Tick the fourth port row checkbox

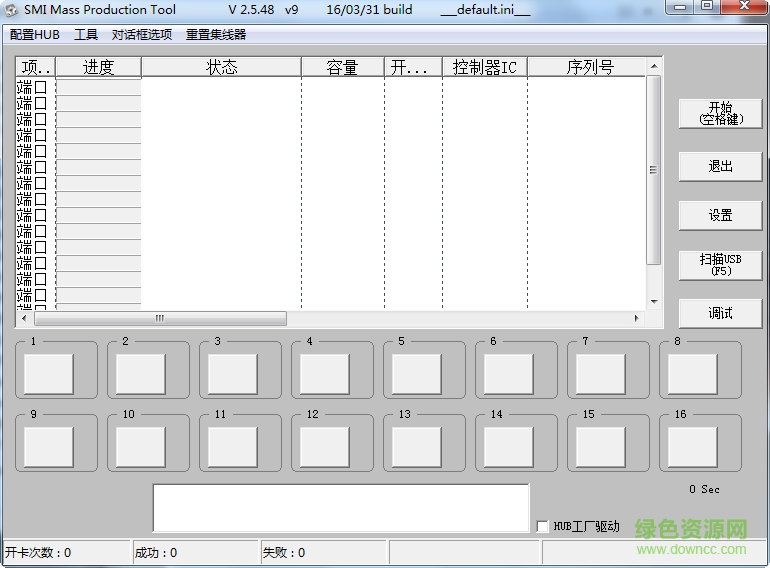[x=41, y=135]
